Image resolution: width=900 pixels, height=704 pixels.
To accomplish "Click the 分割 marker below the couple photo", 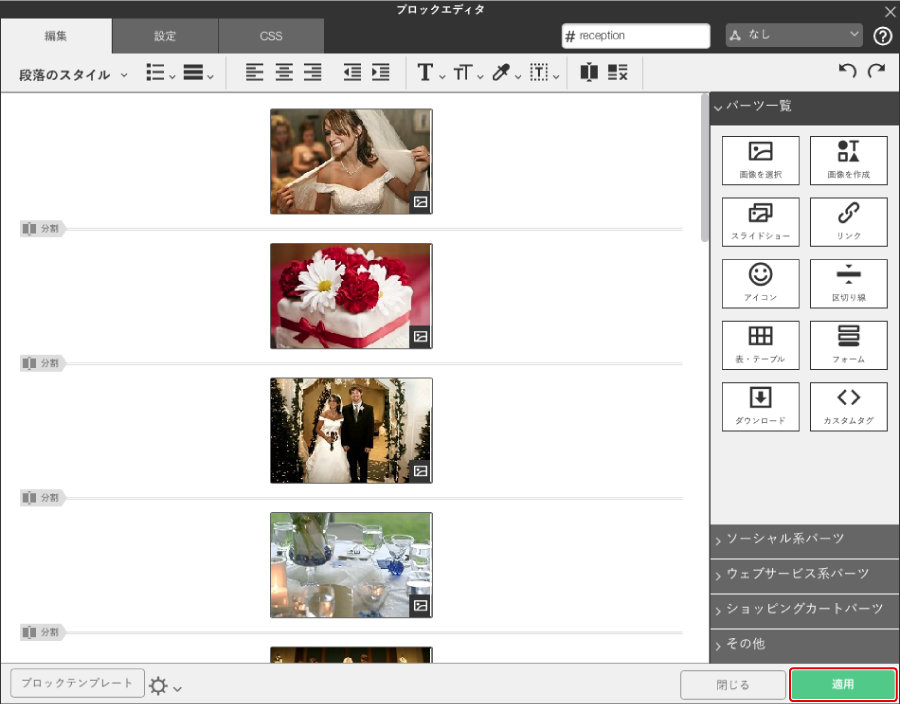I will tap(42, 498).
